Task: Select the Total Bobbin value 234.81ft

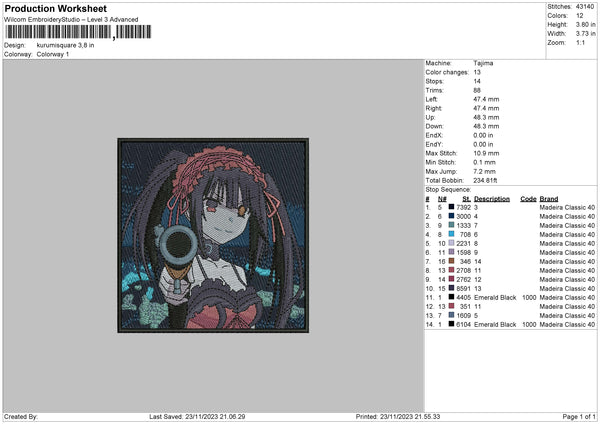Action: [x=485, y=180]
